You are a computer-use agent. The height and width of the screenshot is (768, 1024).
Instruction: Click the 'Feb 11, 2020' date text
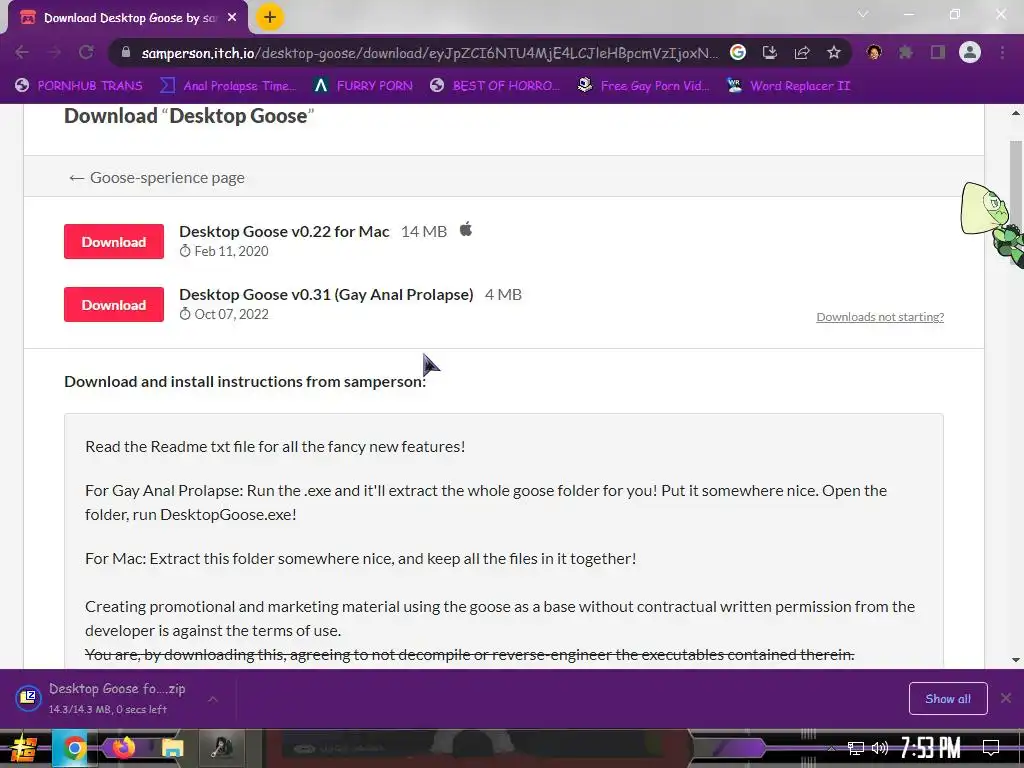tap(231, 251)
